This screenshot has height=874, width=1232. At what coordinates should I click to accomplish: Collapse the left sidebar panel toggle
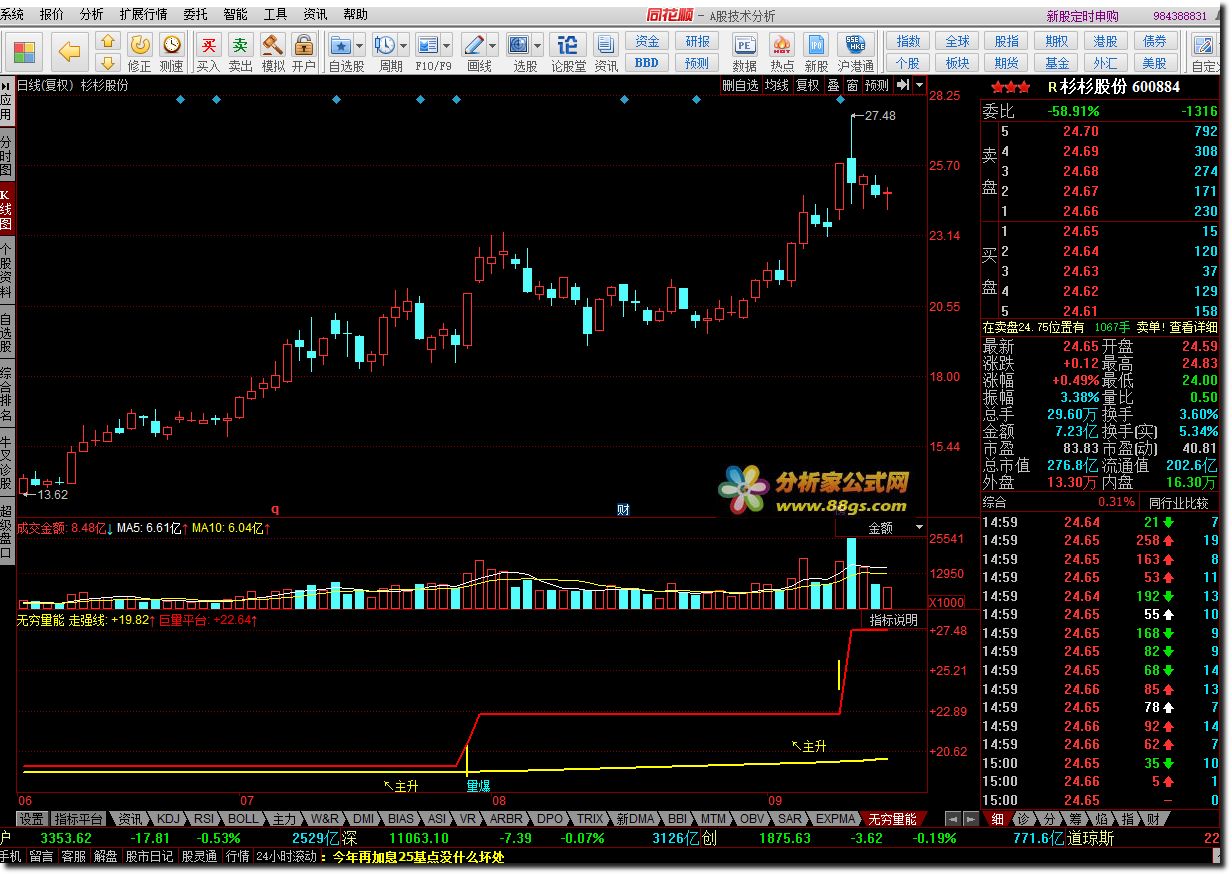pos(7,86)
